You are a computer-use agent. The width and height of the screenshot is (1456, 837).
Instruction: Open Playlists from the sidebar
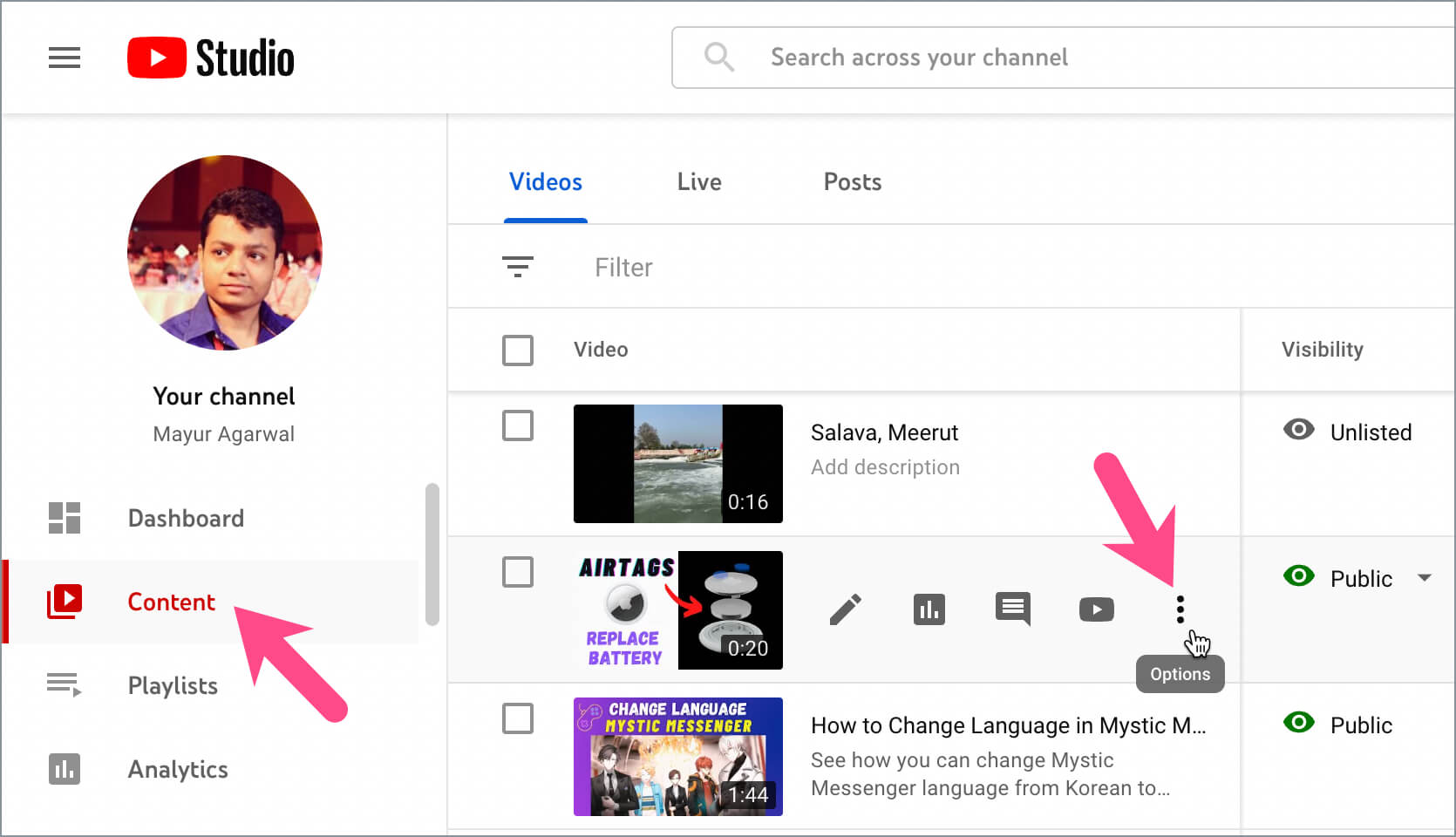pos(173,686)
